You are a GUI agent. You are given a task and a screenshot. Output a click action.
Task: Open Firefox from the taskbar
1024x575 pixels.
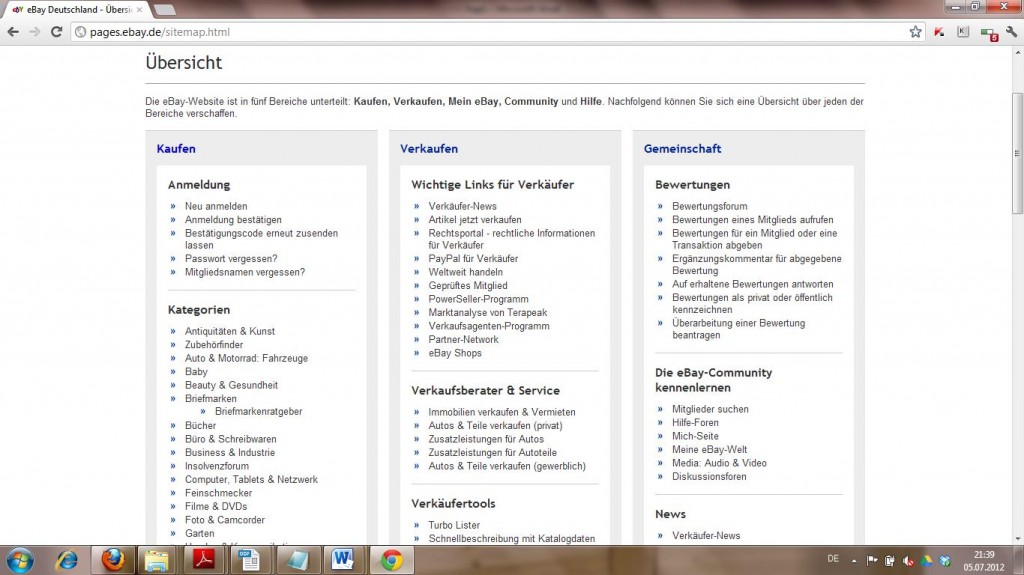pyautogui.click(x=112, y=561)
